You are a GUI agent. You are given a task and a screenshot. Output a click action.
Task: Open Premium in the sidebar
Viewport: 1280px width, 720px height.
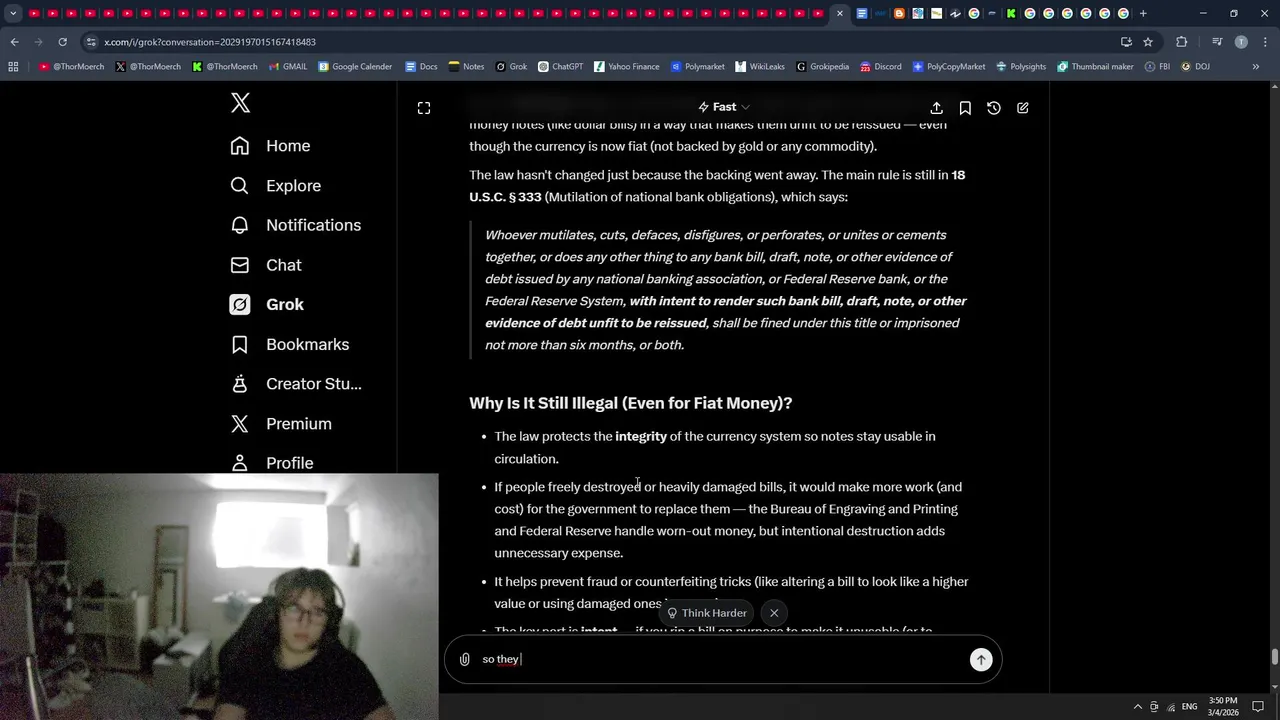click(280, 424)
